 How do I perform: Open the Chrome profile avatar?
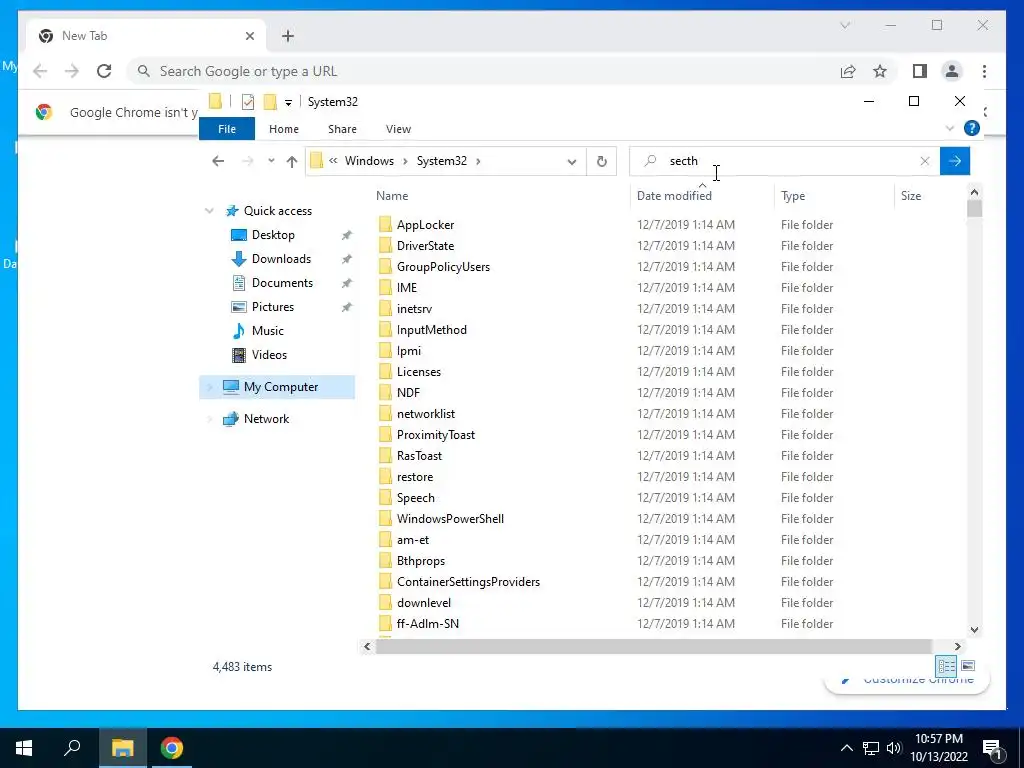click(x=952, y=71)
